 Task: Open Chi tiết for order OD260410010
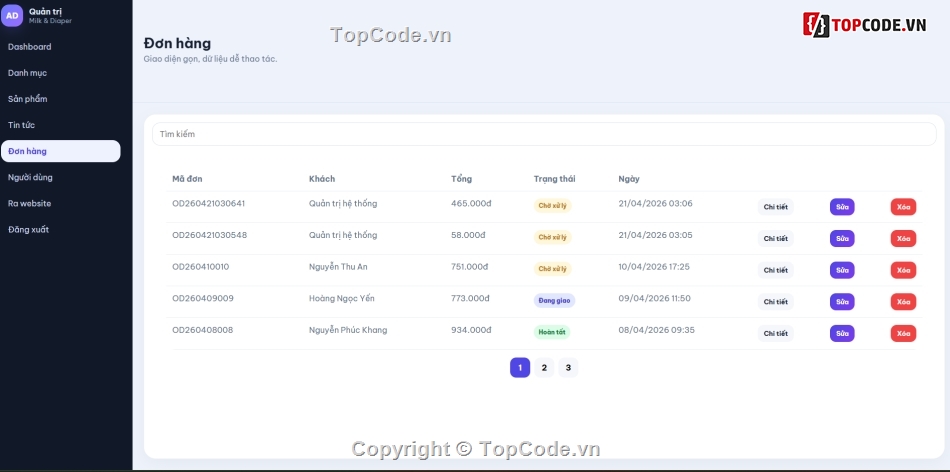click(776, 270)
